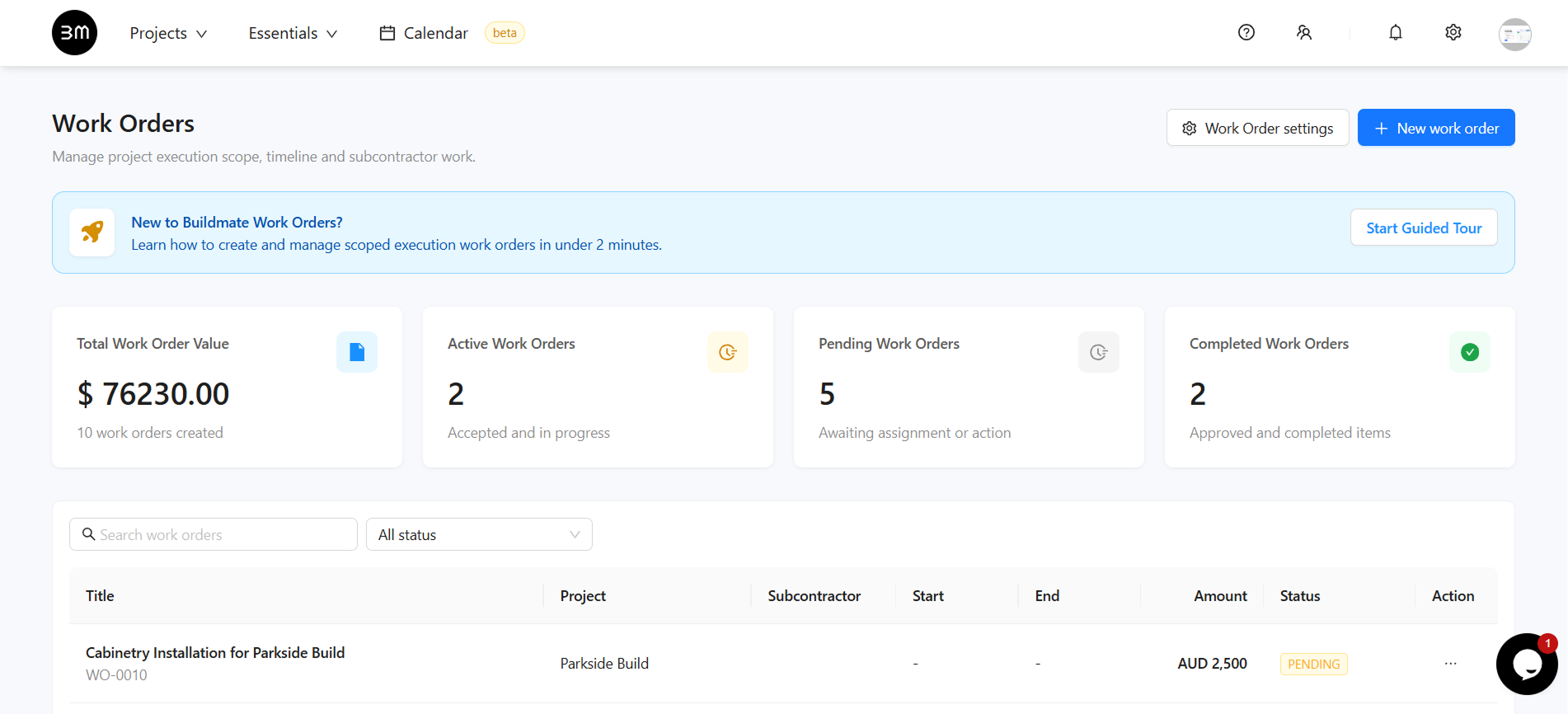The width and height of the screenshot is (1568, 714).
Task: Open Cabinetry Installation for Parkside Build work order
Action: (x=215, y=652)
